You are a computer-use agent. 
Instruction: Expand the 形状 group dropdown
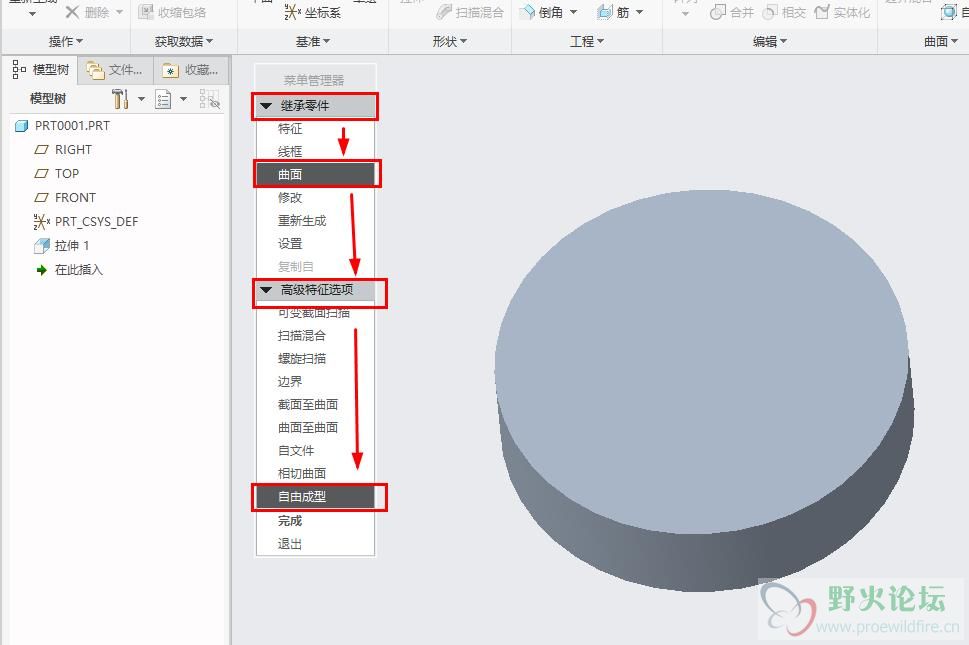(449, 41)
